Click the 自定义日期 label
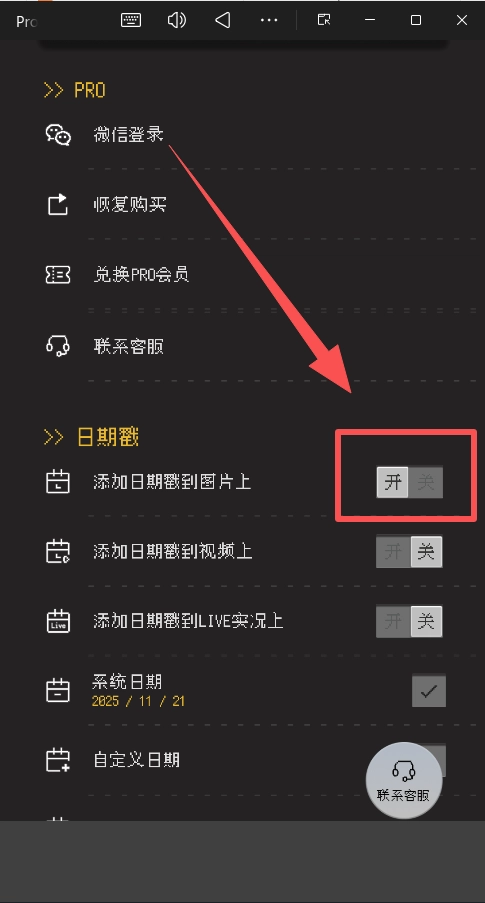This screenshot has height=903, width=485. click(137, 760)
